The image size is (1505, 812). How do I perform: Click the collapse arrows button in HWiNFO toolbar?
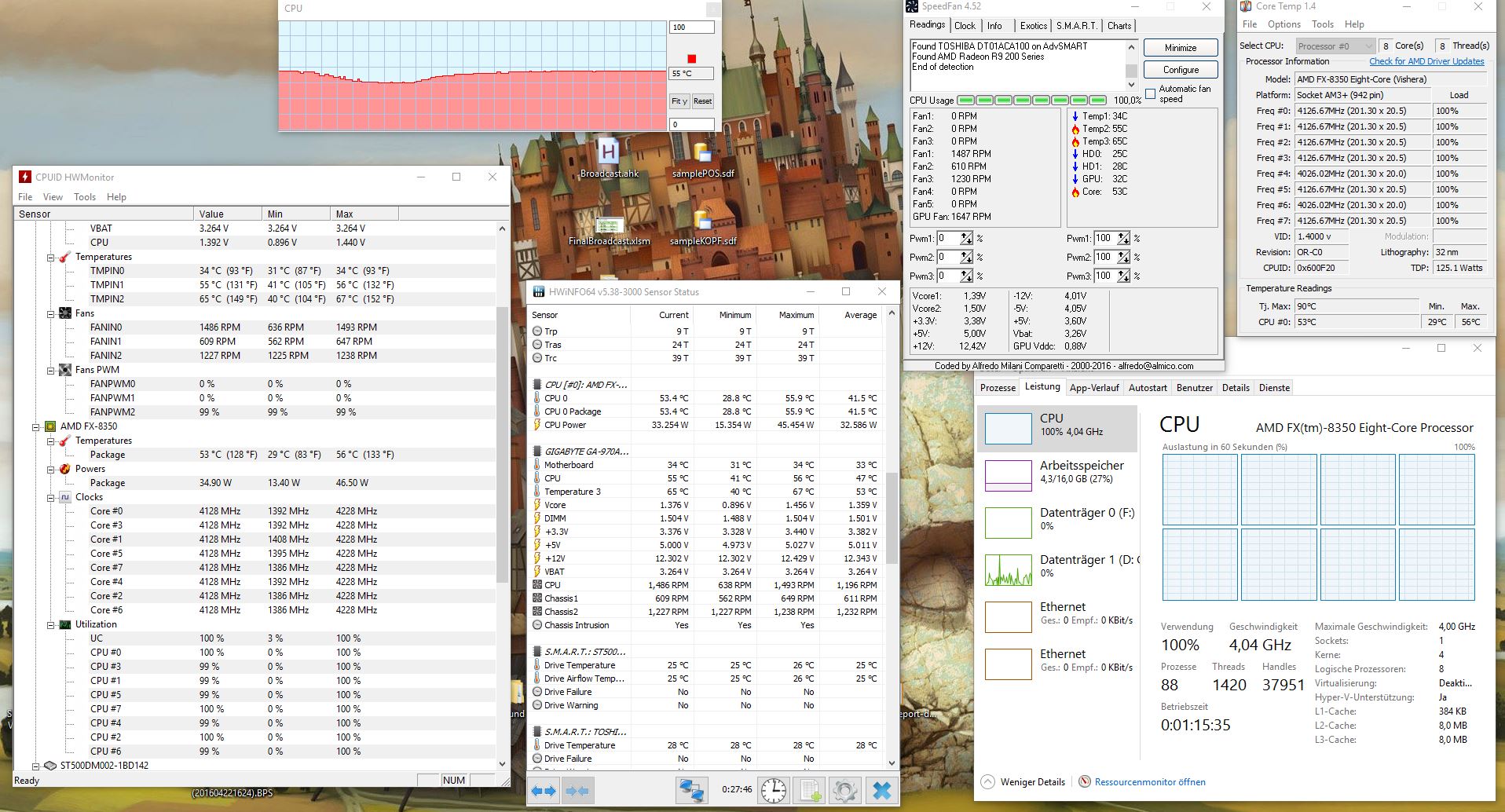point(577,791)
